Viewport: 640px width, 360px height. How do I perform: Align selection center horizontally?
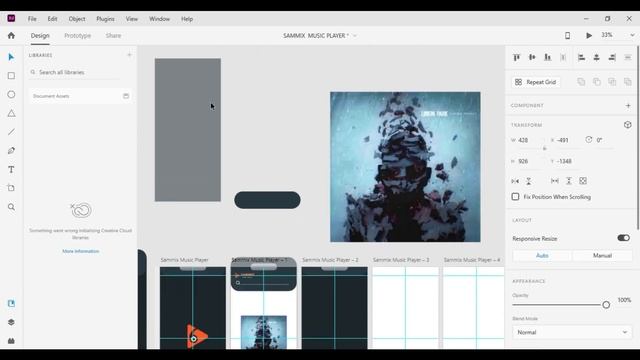[x=596, y=58]
